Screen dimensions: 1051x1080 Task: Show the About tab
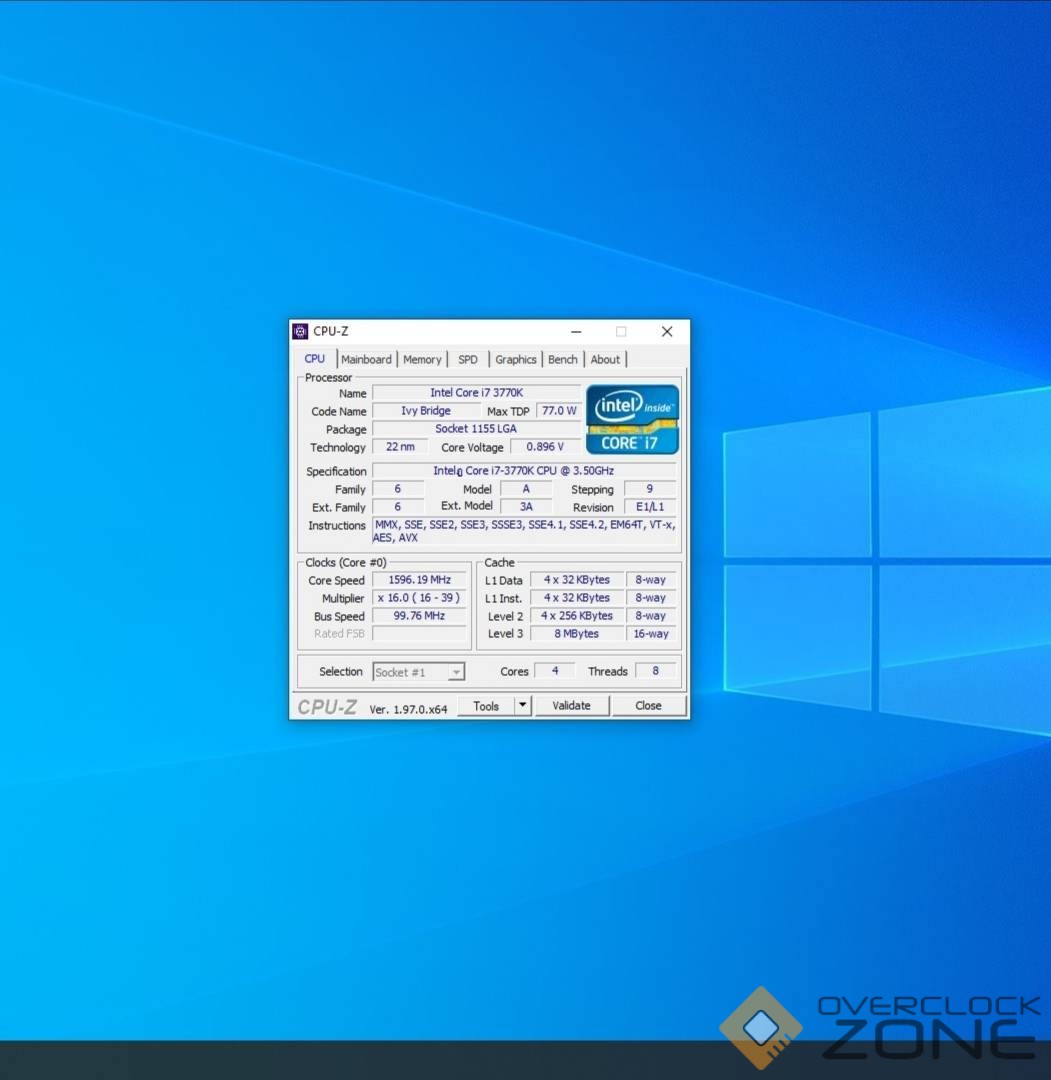click(x=605, y=360)
